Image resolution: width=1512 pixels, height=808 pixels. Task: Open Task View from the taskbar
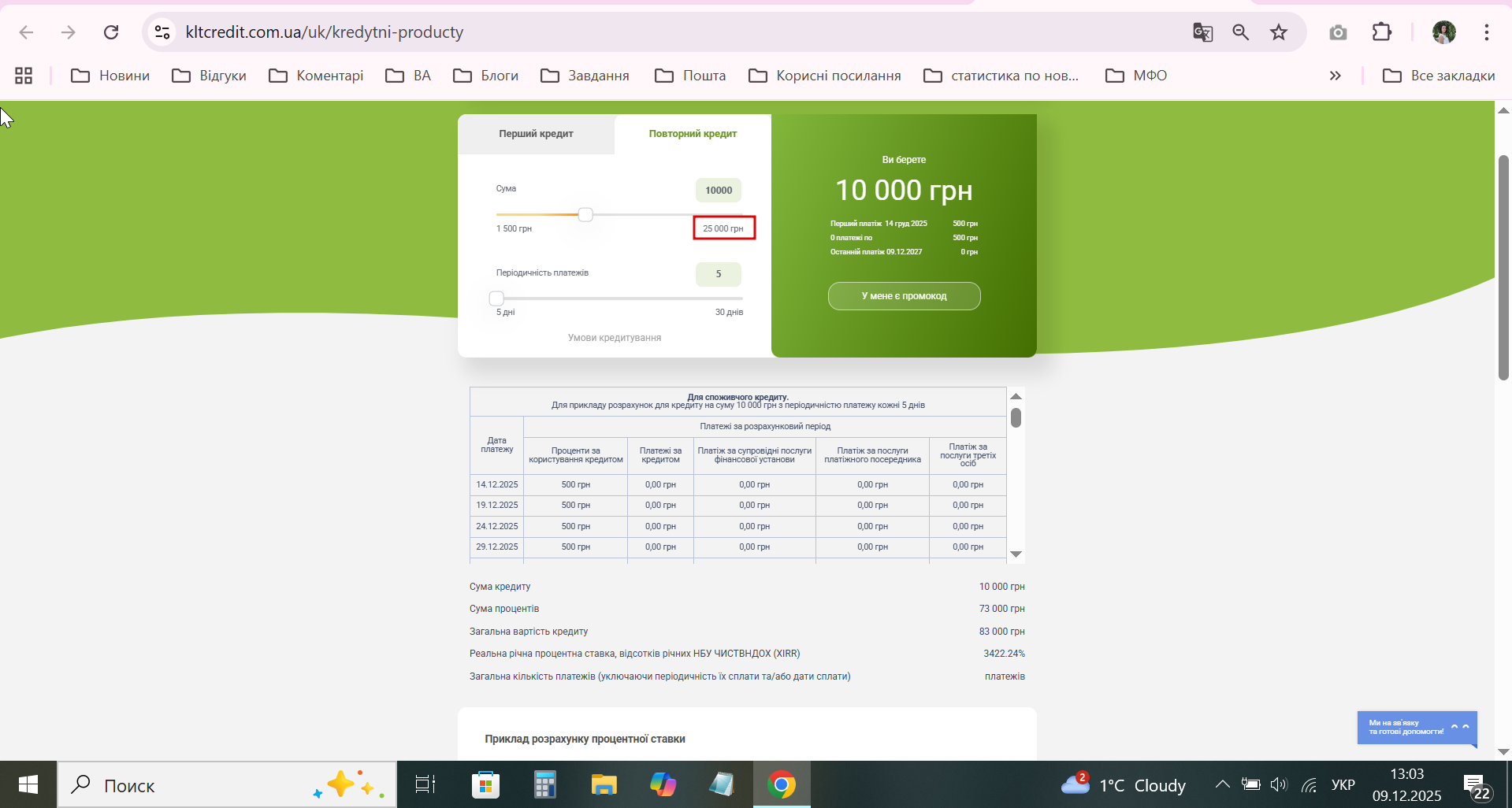point(425,784)
